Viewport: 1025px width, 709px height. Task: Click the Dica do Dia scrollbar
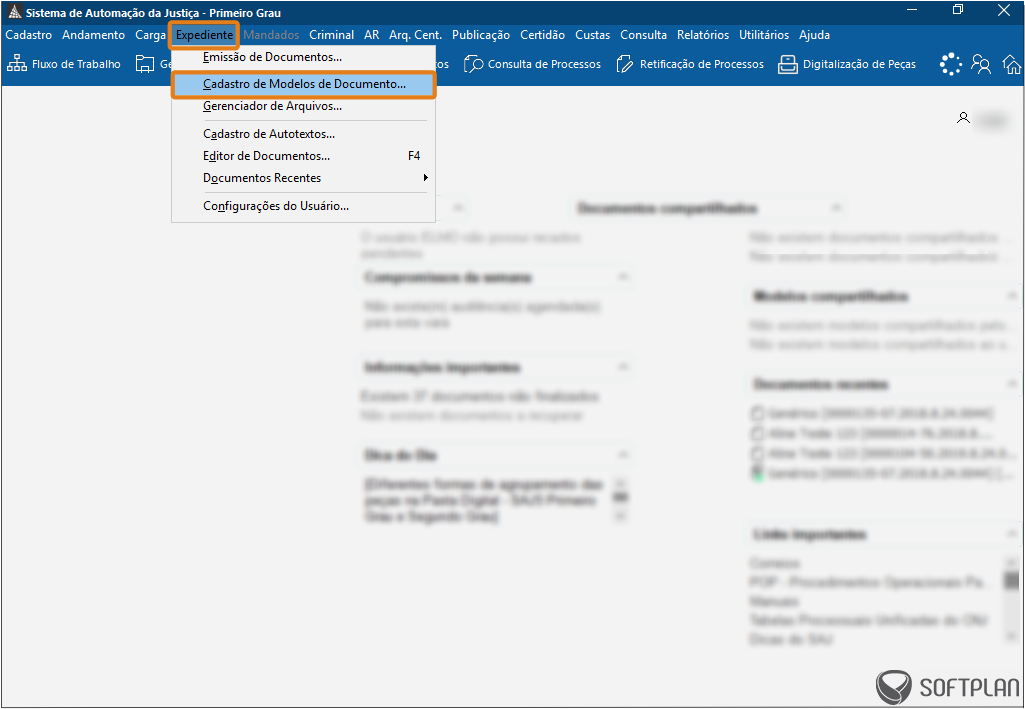[622, 500]
